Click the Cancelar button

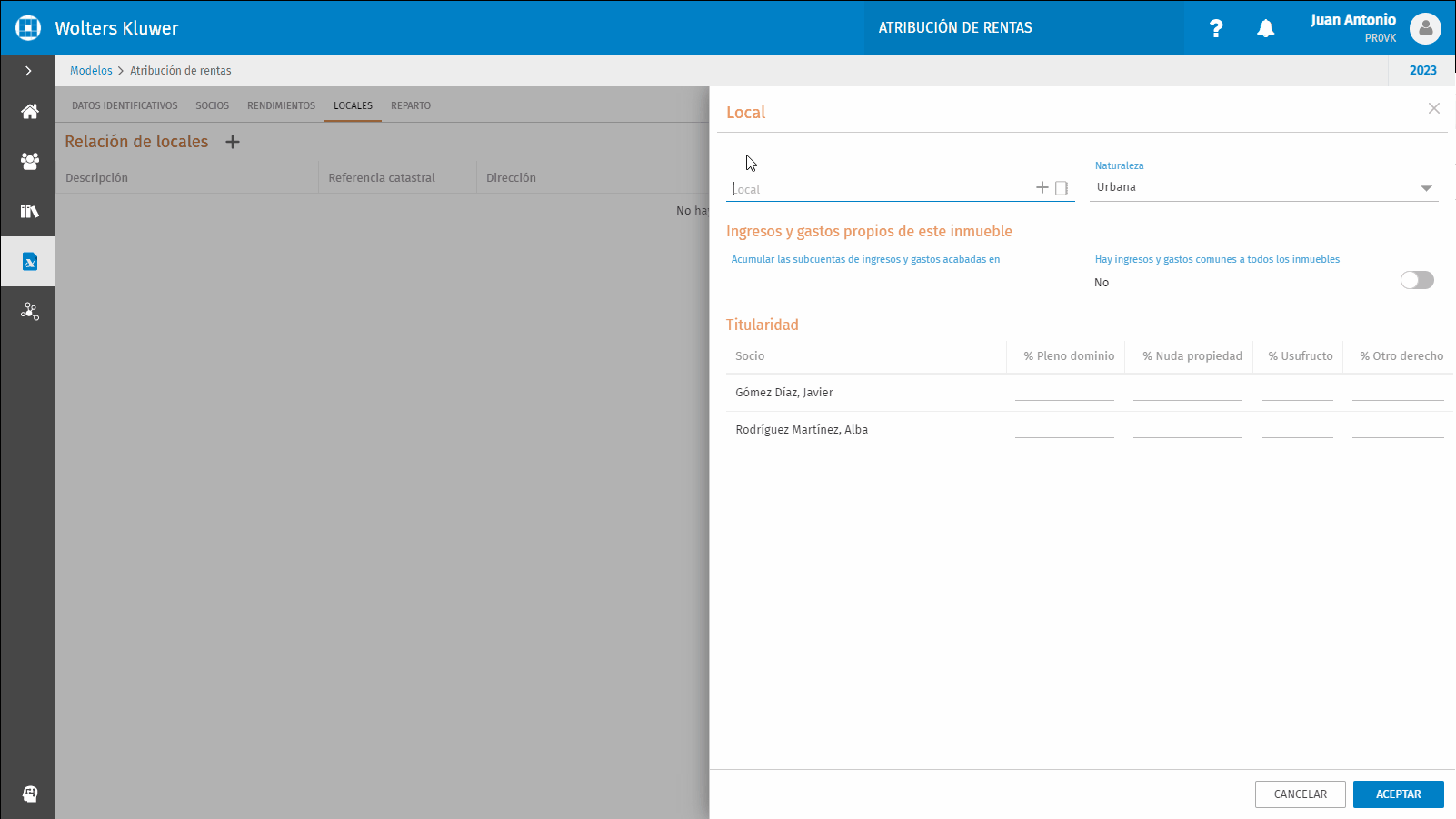(1301, 794)
